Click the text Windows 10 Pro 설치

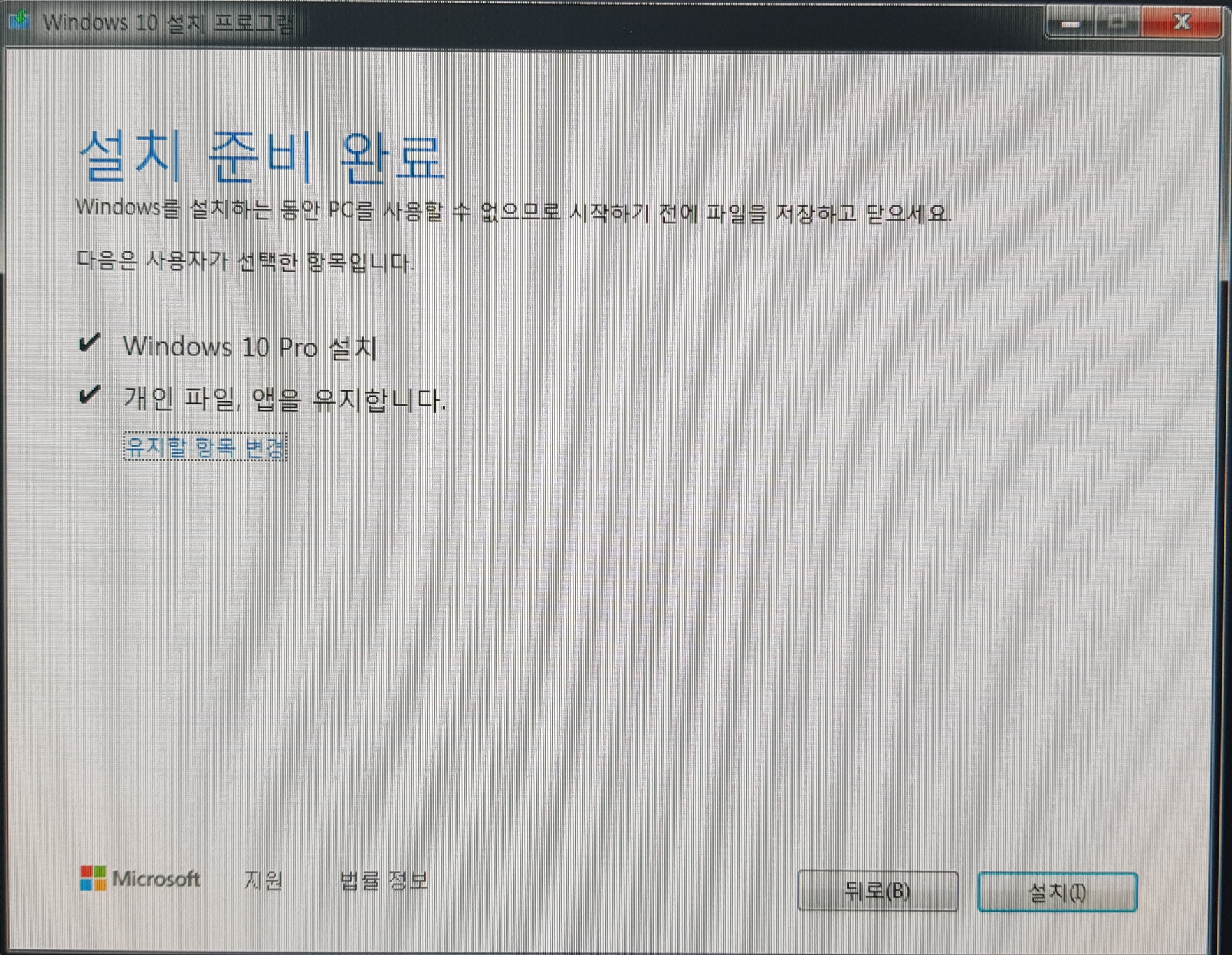pos(250,347)
